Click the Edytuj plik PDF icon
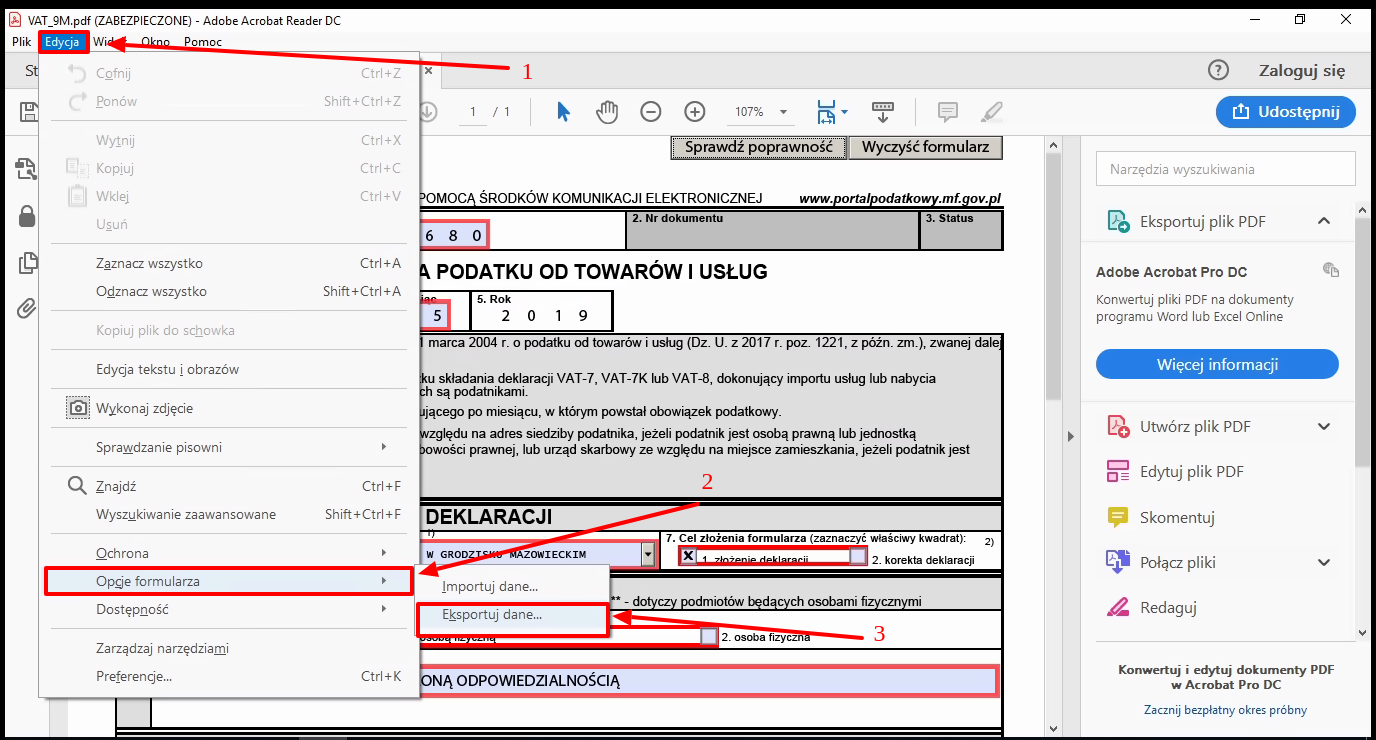This screenshot has width=1376, height=740. point(1118,471)
